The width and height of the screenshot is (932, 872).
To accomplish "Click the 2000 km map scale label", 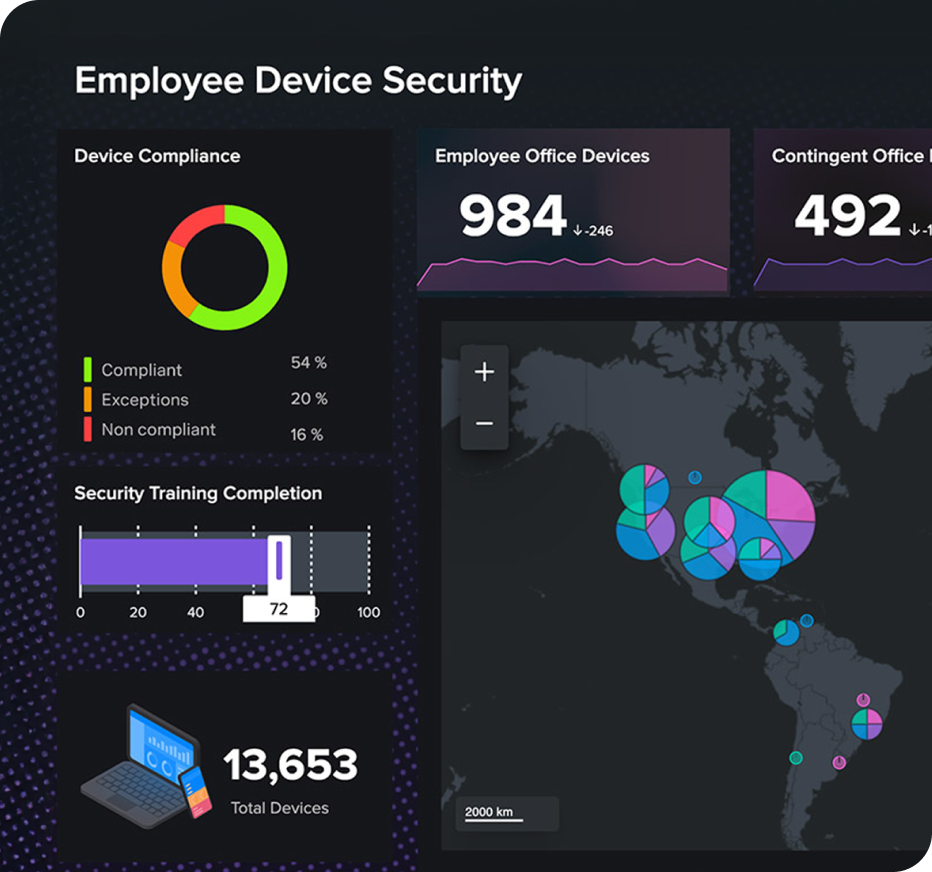I will click(x=487, y=813).
